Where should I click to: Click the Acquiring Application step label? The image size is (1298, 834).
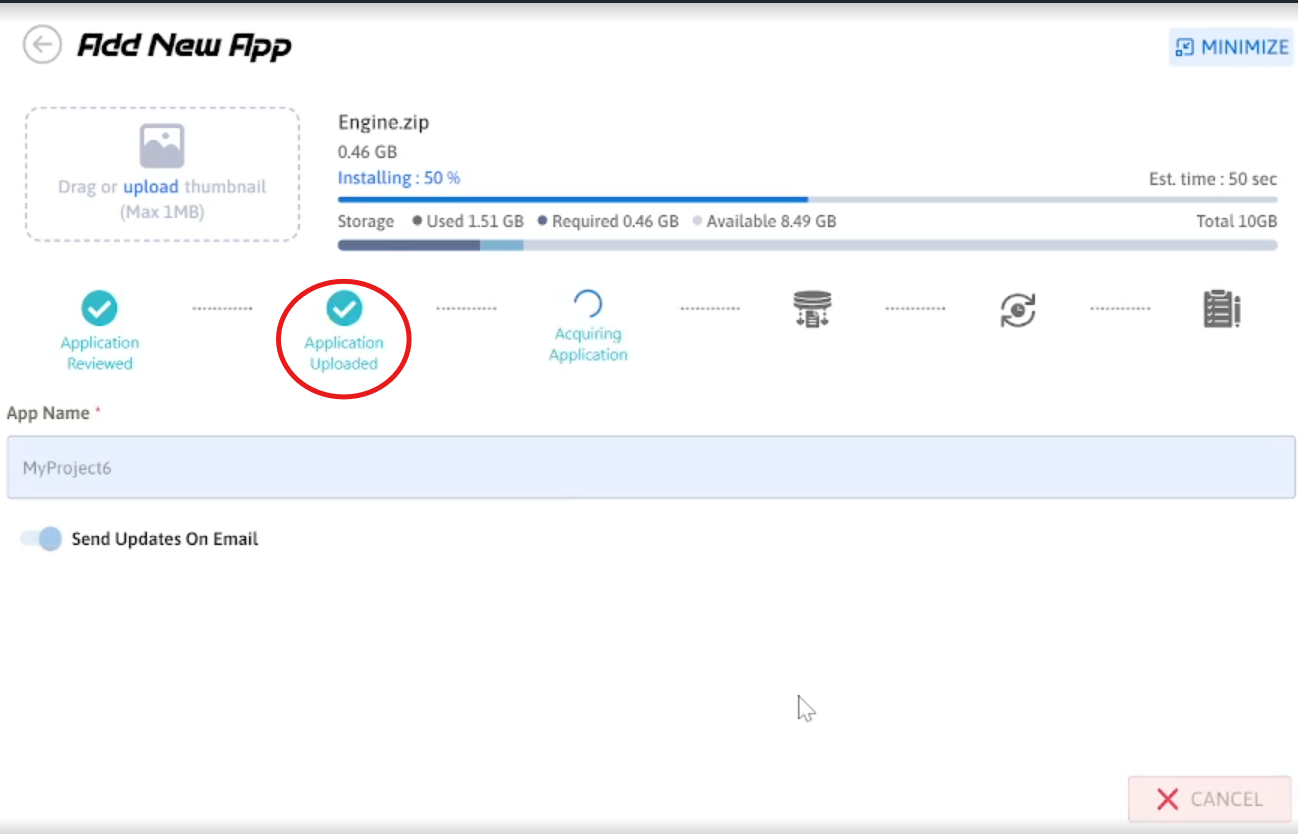tap(588, 344)
